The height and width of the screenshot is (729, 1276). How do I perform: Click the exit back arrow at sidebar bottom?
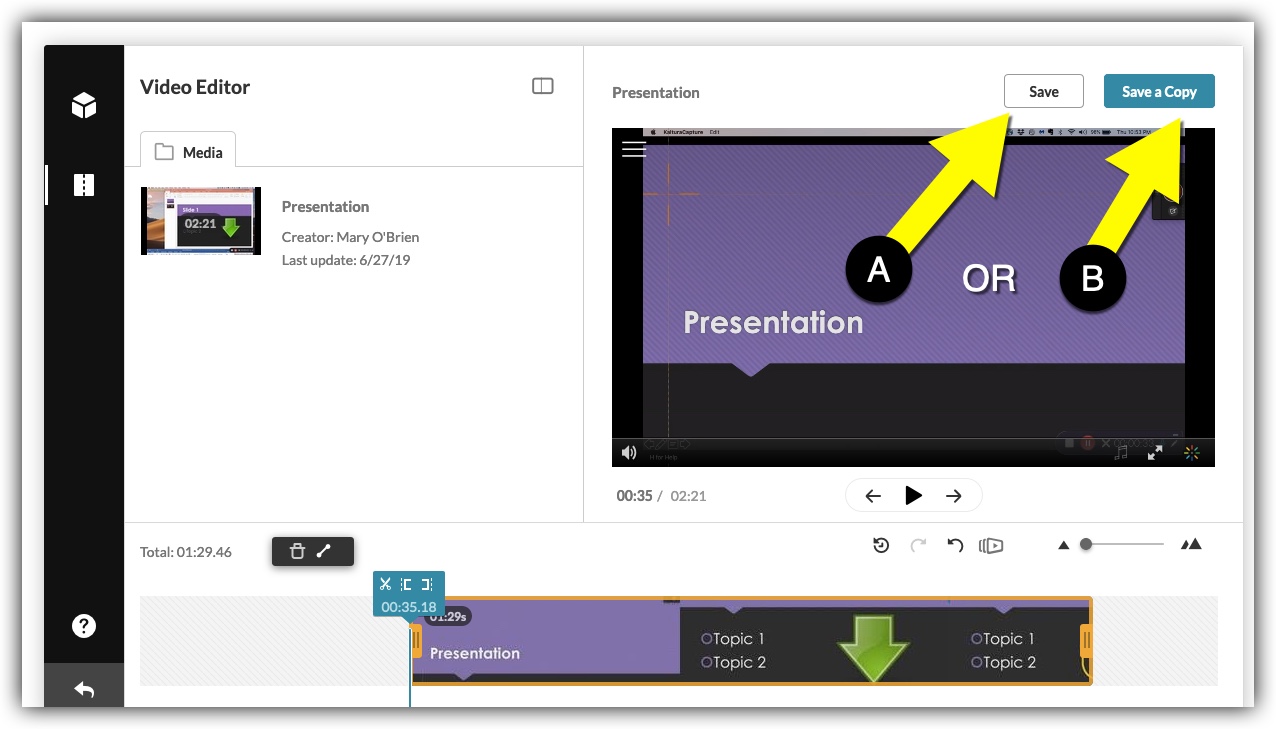coord(84,690)
